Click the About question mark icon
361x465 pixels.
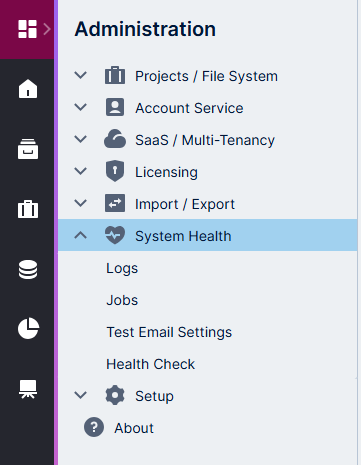[x=94, y=427]
